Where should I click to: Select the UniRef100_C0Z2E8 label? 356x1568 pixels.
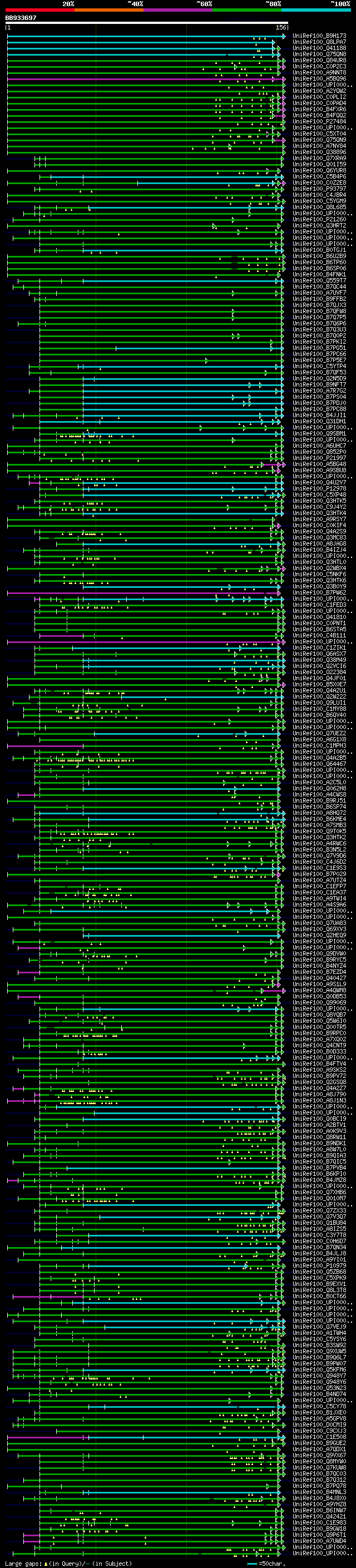[319, 182]
